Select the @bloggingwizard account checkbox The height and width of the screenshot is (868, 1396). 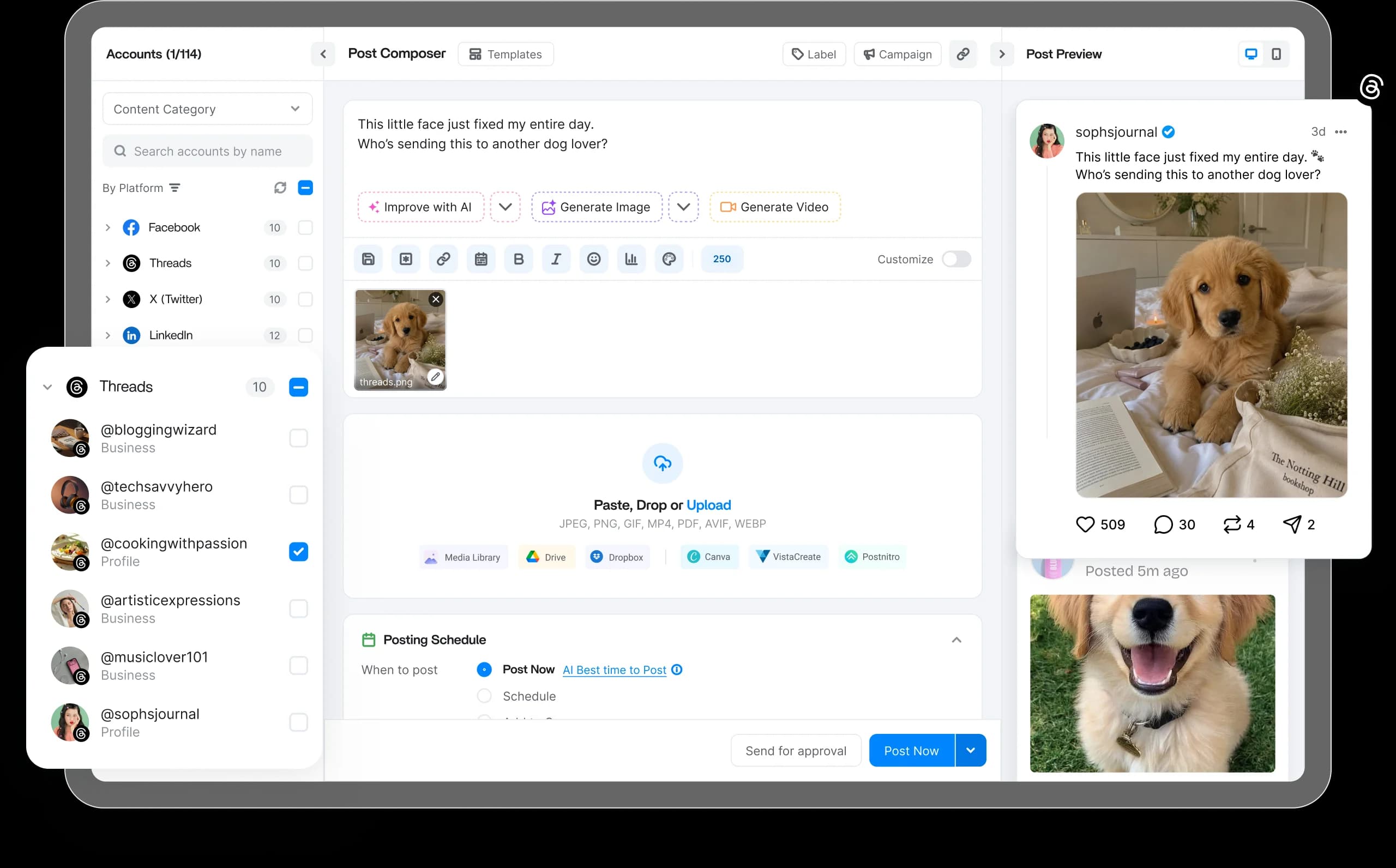(x=298, y=438)
